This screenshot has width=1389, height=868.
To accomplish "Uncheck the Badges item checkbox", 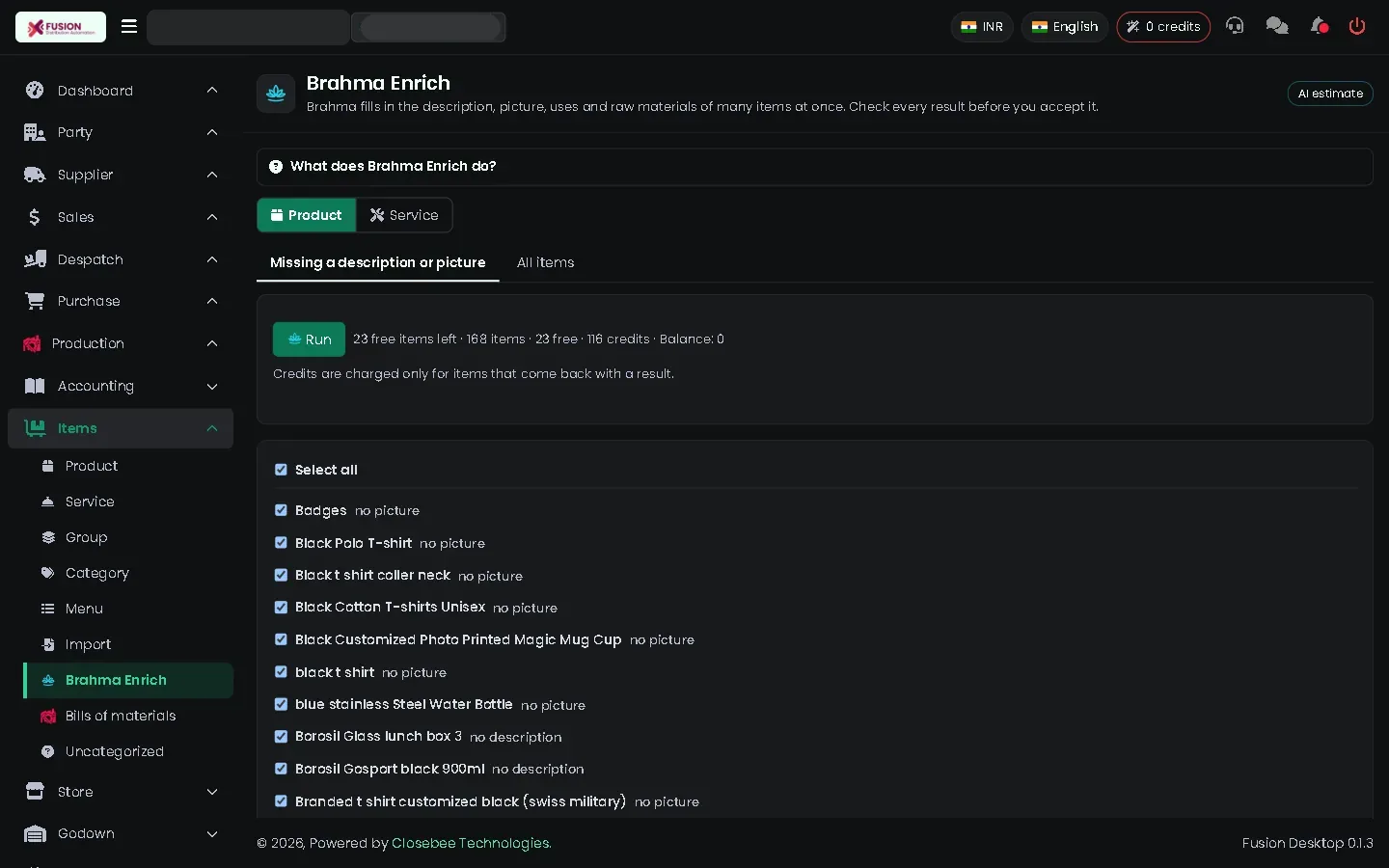I will pos(281,510).
